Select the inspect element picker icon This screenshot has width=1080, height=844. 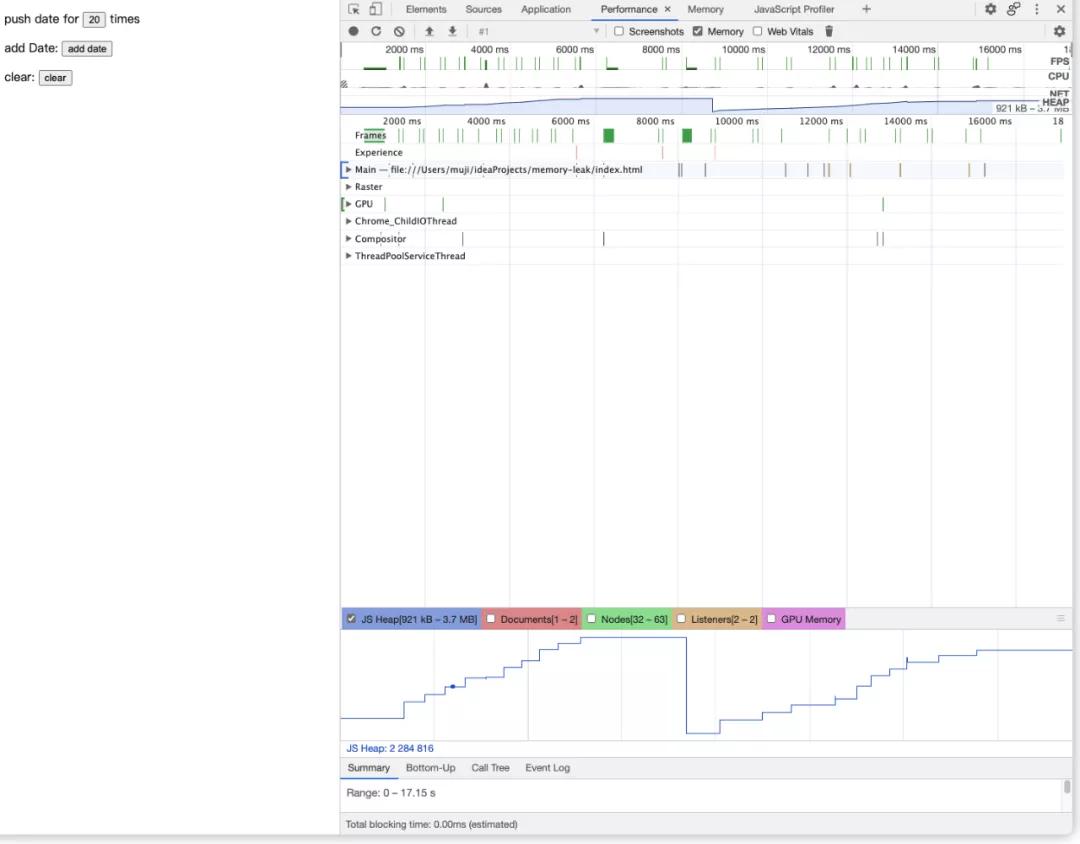pos(354,9)
